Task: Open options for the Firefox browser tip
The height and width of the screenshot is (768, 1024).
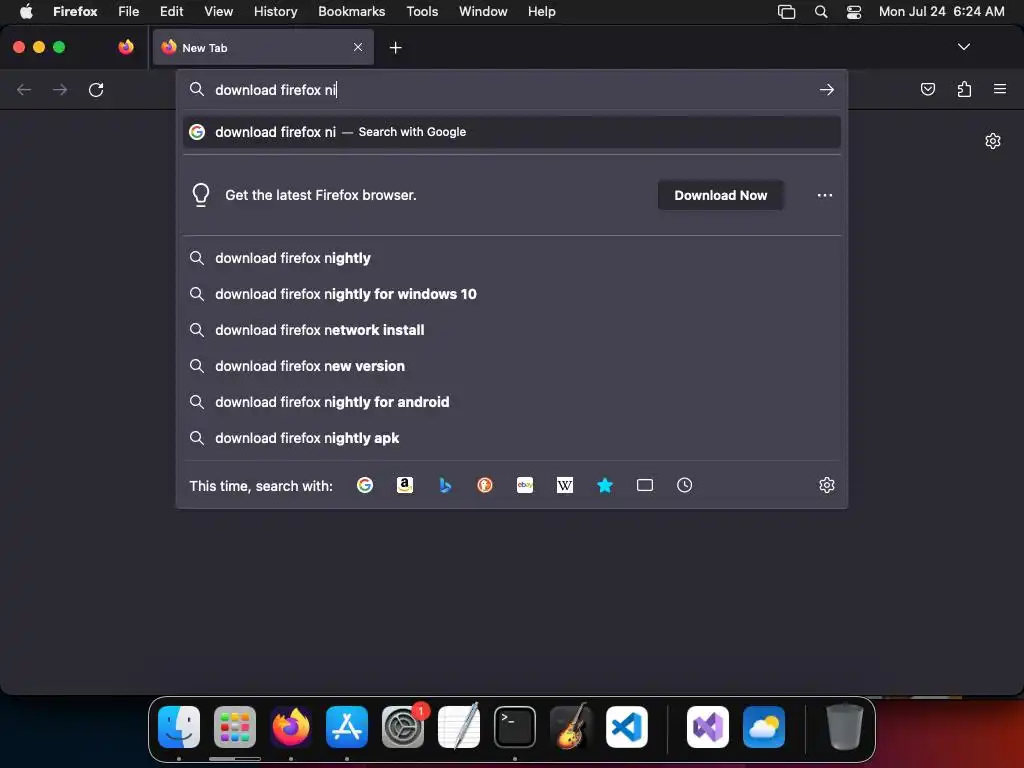Action: click(825, 195)
